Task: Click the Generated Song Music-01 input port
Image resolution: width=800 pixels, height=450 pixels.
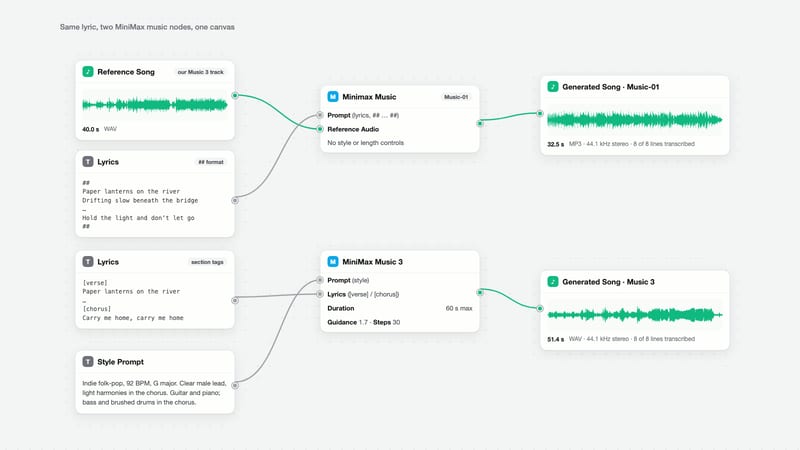Action: click(540, 113)
